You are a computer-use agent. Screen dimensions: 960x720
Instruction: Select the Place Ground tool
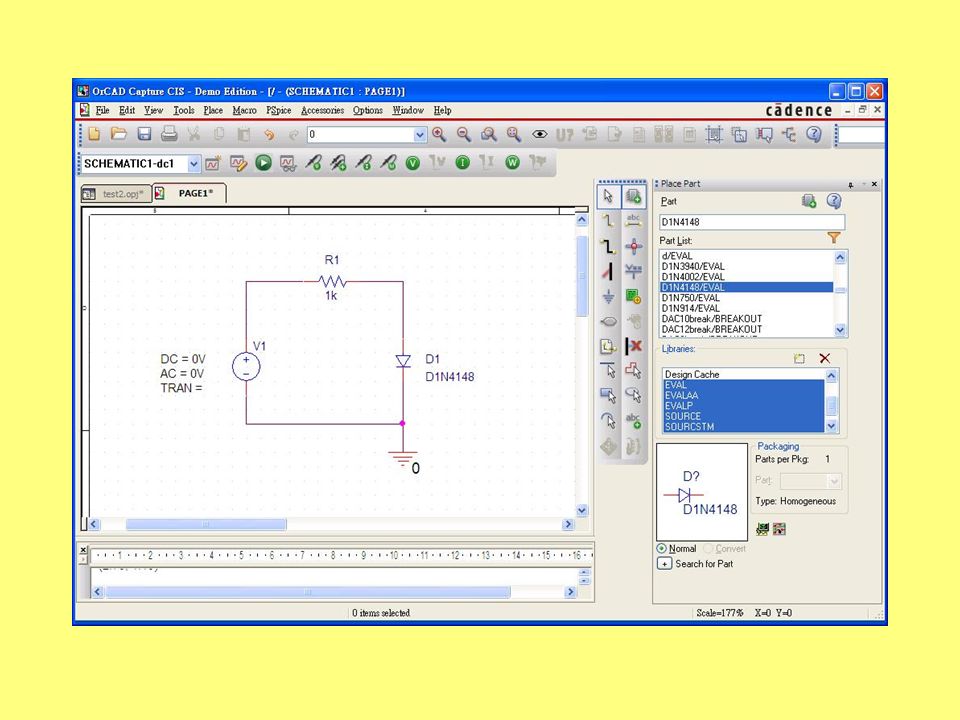coord(609,296)
